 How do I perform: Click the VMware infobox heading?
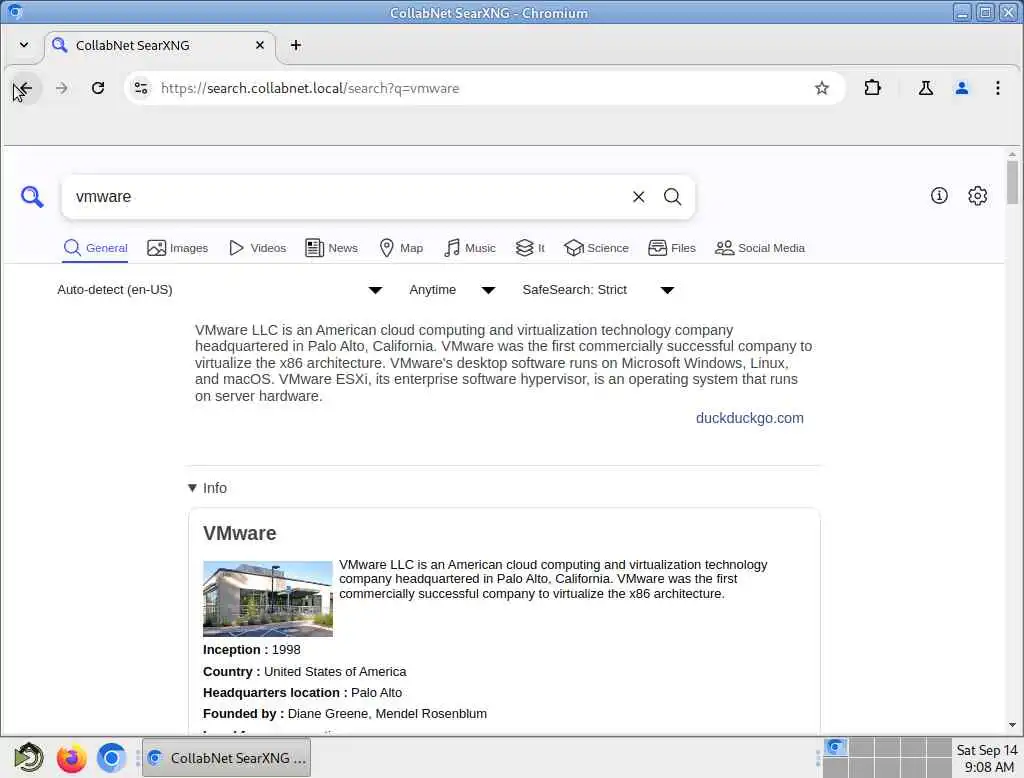(240, 533)
